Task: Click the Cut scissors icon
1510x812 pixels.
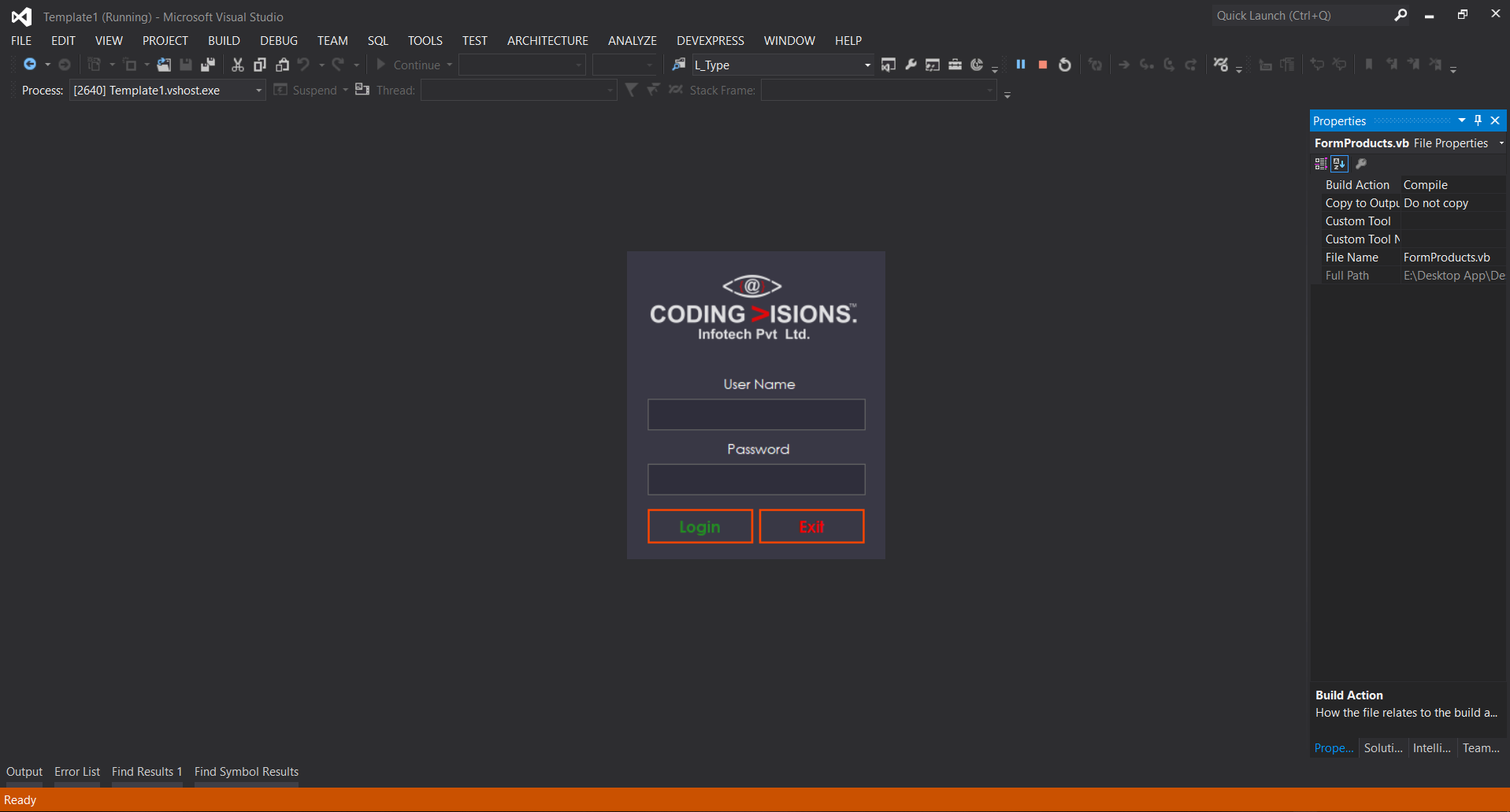Action: [x=237, y=65]
